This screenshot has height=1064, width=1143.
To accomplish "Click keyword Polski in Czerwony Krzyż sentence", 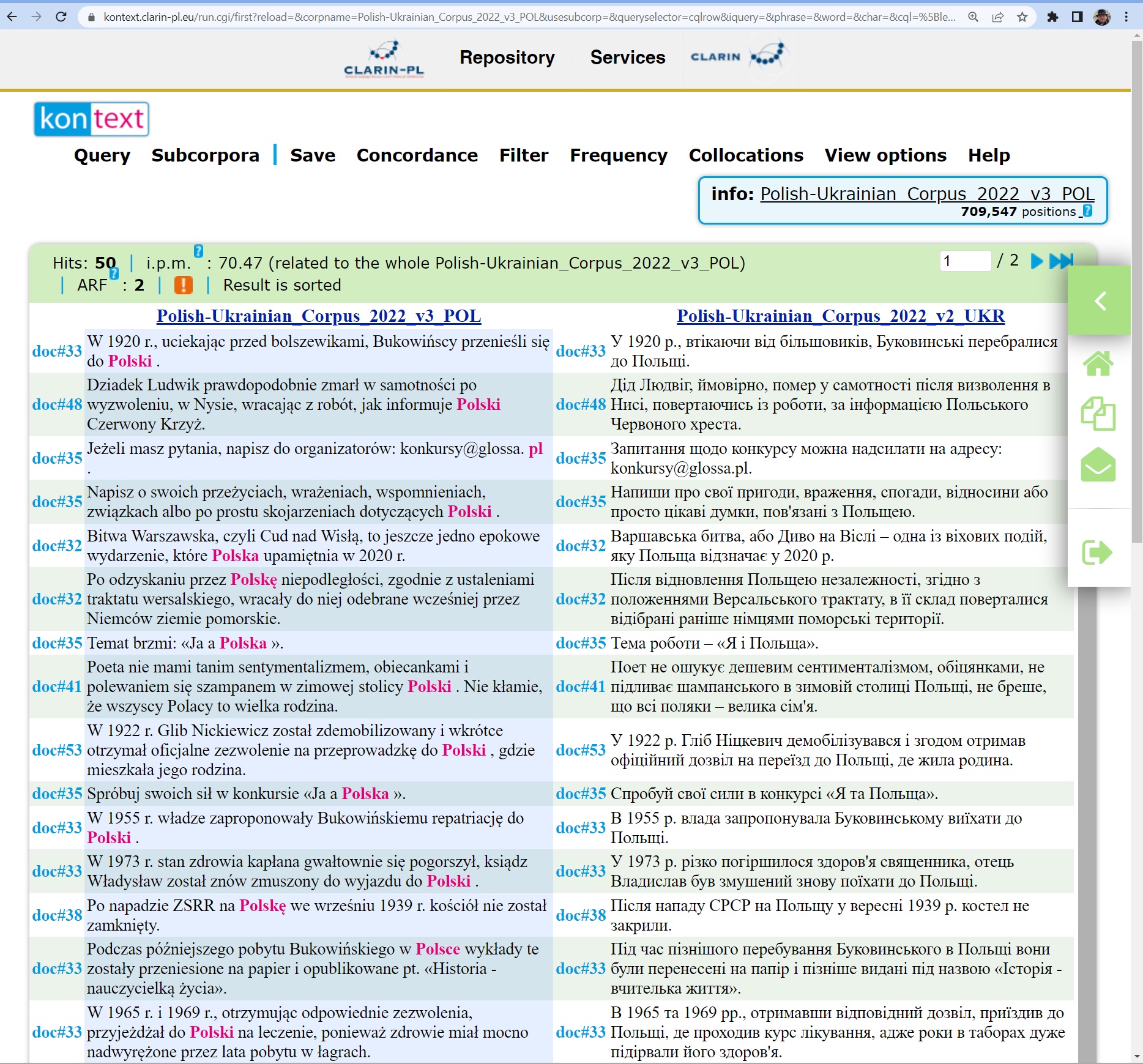I will tap(479, 404).
